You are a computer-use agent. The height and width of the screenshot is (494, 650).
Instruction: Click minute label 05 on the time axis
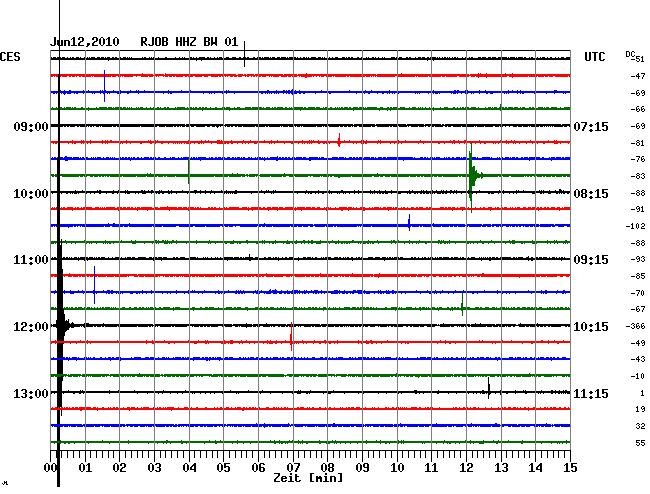point(223,467)
